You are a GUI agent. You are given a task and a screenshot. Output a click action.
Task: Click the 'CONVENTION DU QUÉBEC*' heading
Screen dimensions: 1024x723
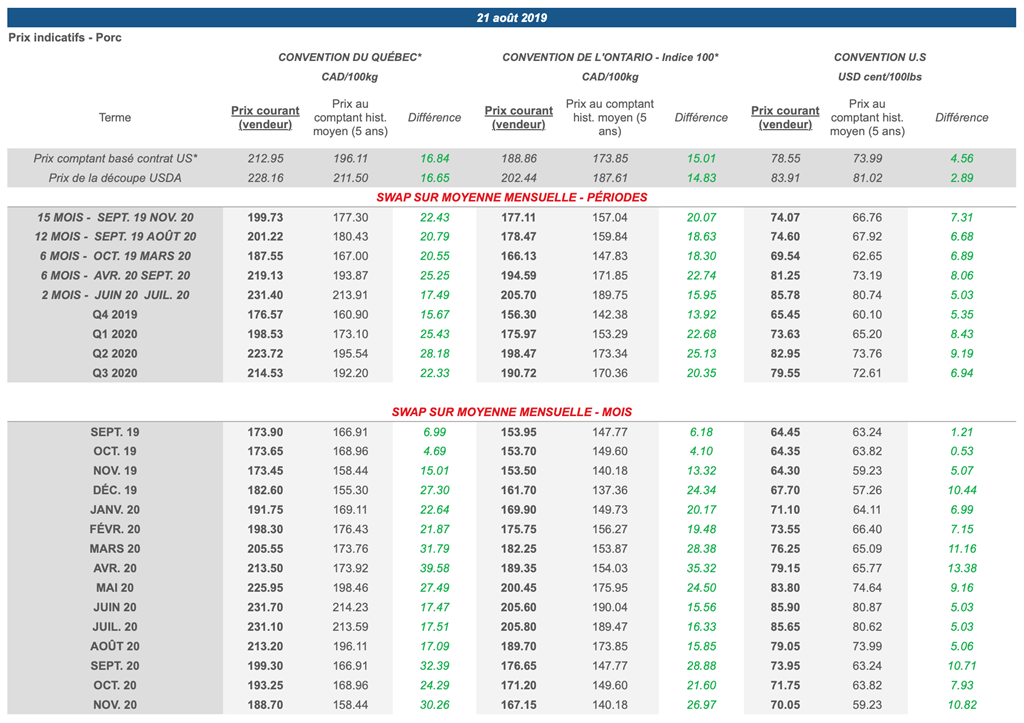(x=349, y=58)
